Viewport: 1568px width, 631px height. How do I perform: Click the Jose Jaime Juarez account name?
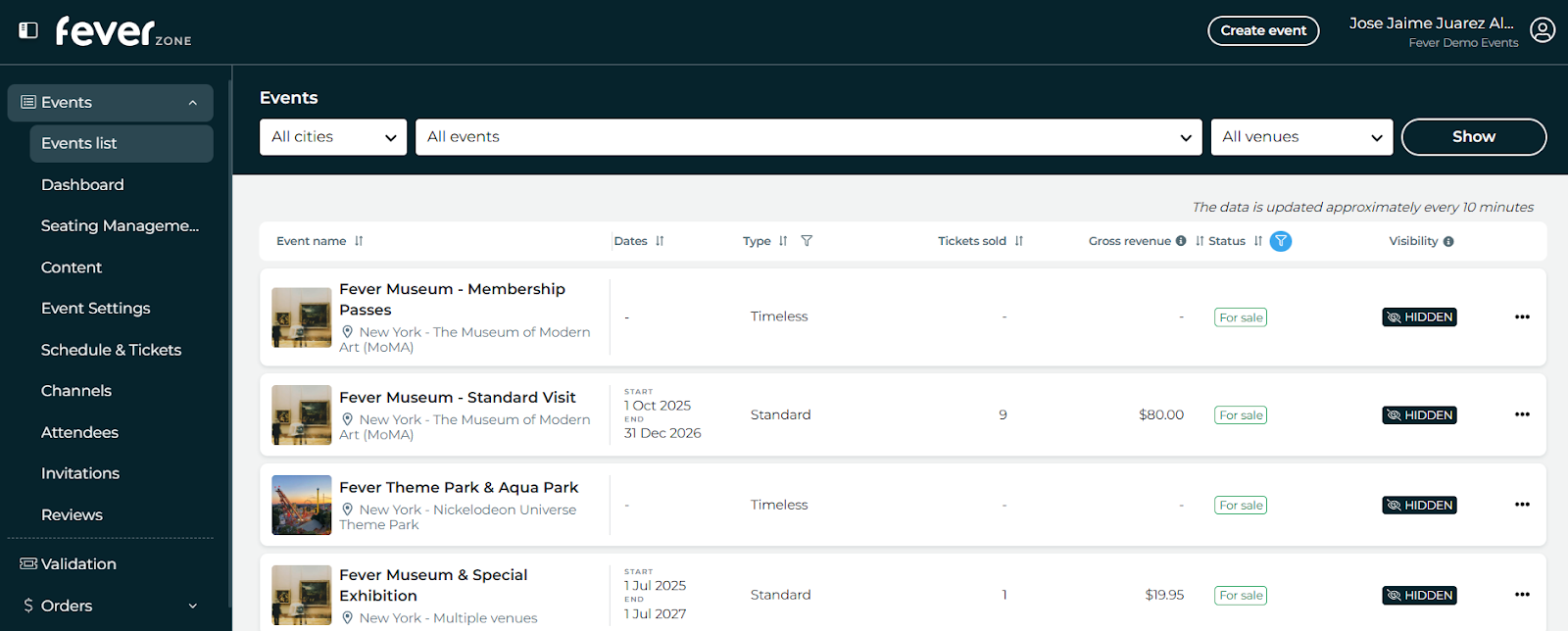coord(1432,24)
